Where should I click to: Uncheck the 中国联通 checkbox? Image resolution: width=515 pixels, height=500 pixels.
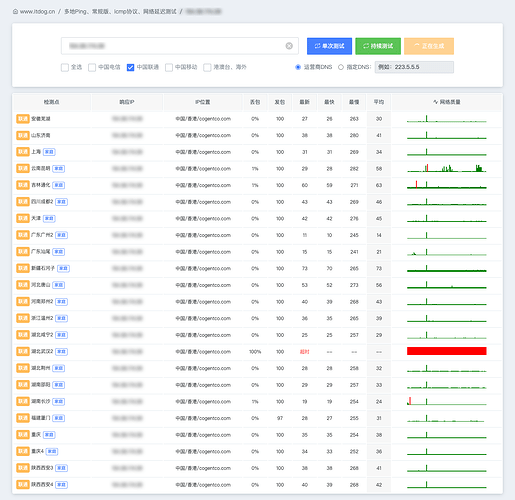click(x=130, y=68)
